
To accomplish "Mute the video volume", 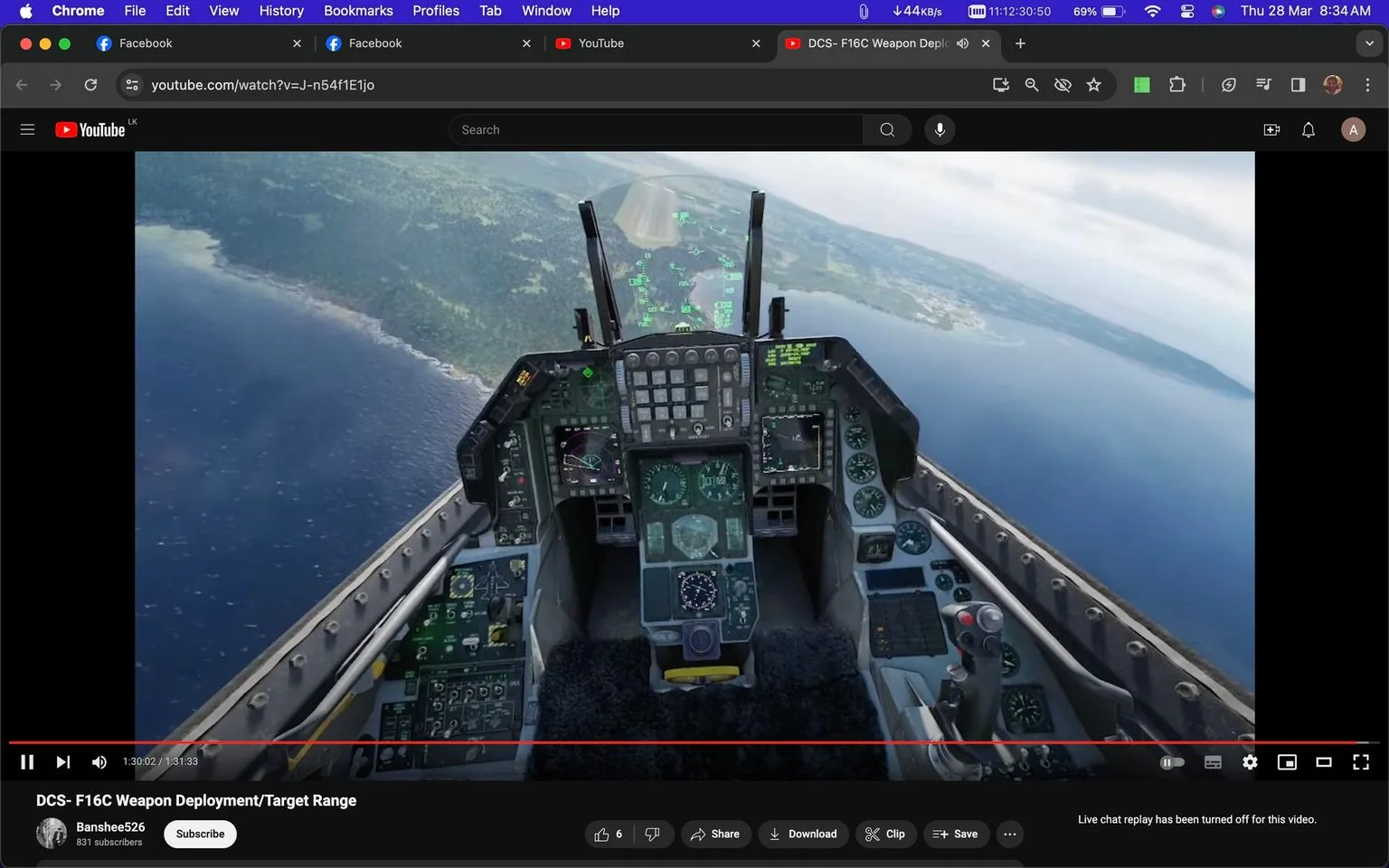I will pyautogui.click(x=99, y=762).
